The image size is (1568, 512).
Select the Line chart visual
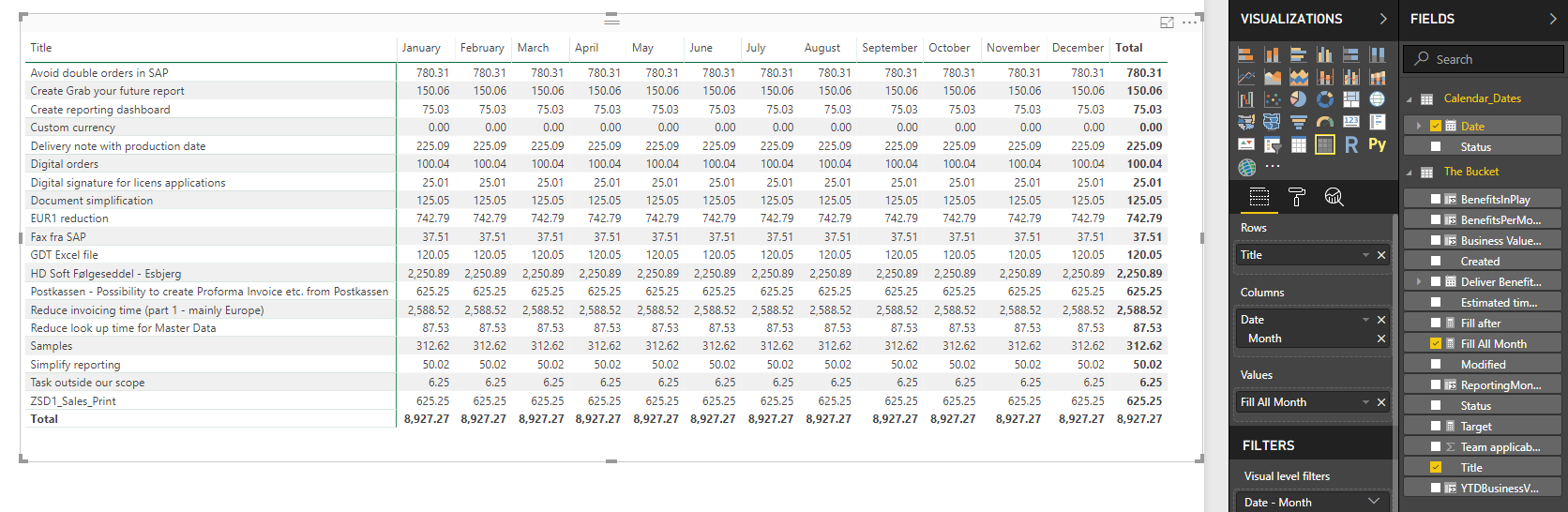(x=1246, y=77)
